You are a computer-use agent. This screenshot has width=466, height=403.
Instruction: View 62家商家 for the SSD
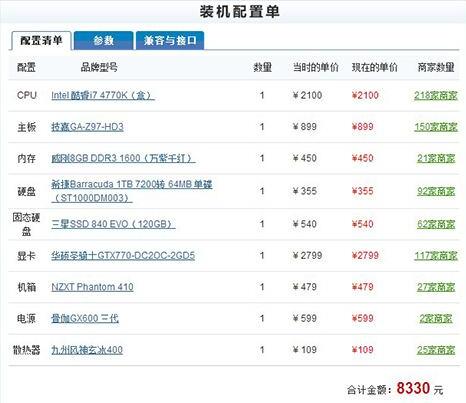tap(436, 224)
